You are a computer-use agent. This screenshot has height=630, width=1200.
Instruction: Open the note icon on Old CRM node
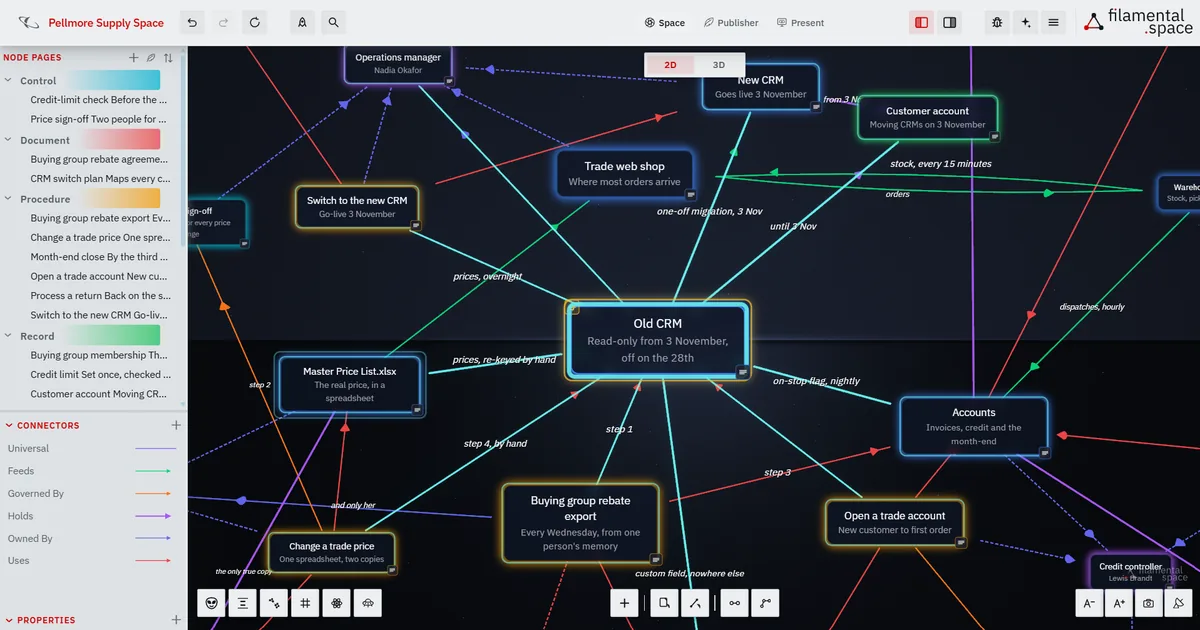tap(743, 372)
